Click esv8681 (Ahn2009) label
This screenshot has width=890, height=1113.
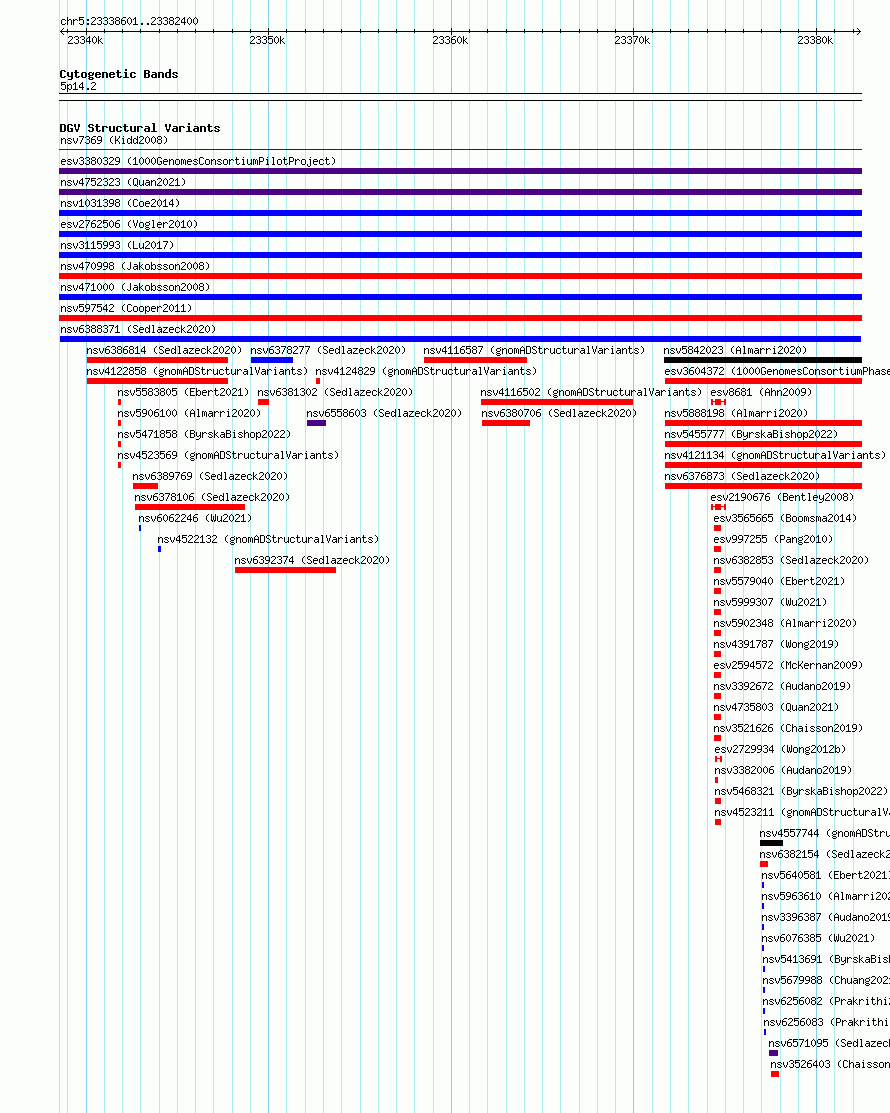[761, 392]
